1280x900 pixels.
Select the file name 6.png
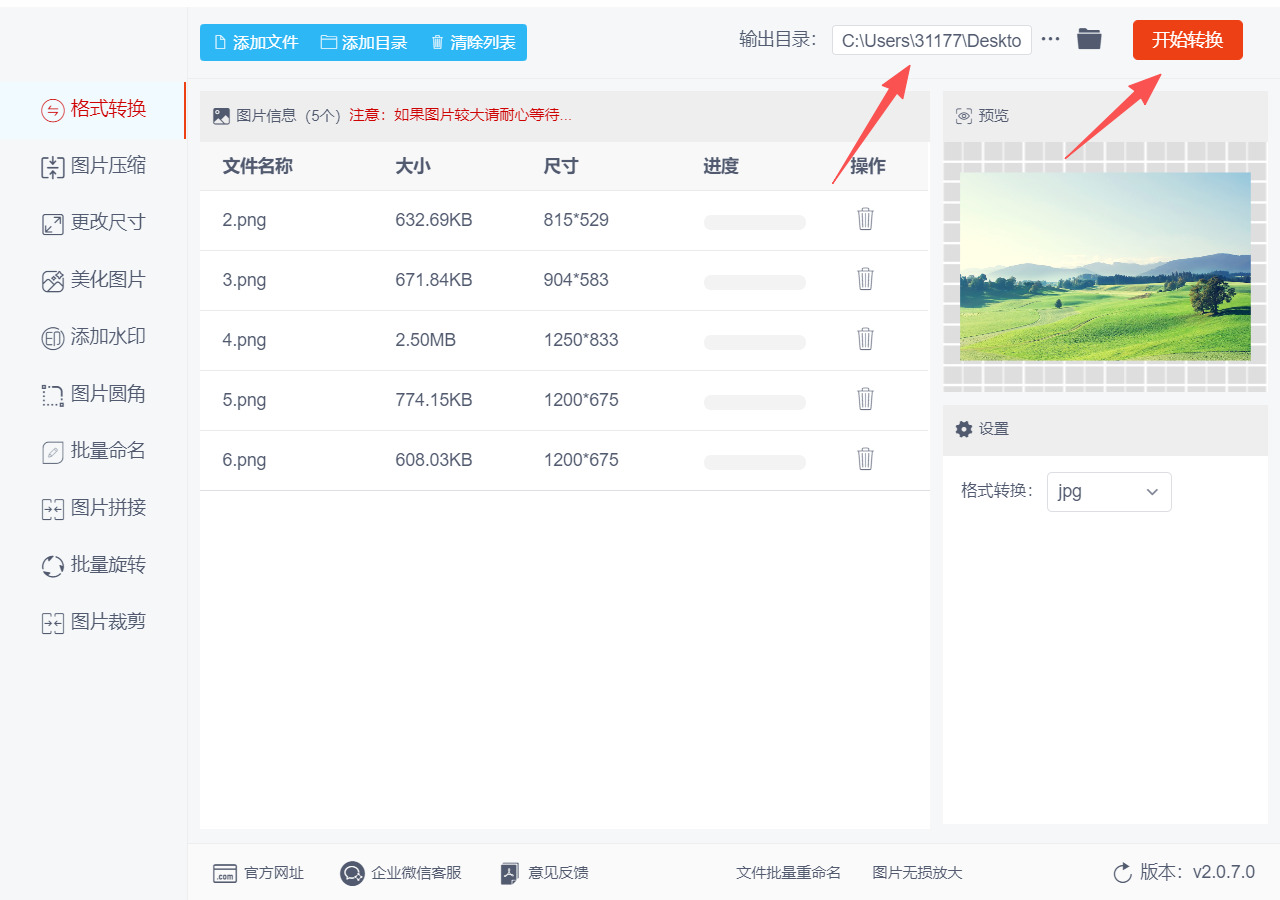click(244, 460)
